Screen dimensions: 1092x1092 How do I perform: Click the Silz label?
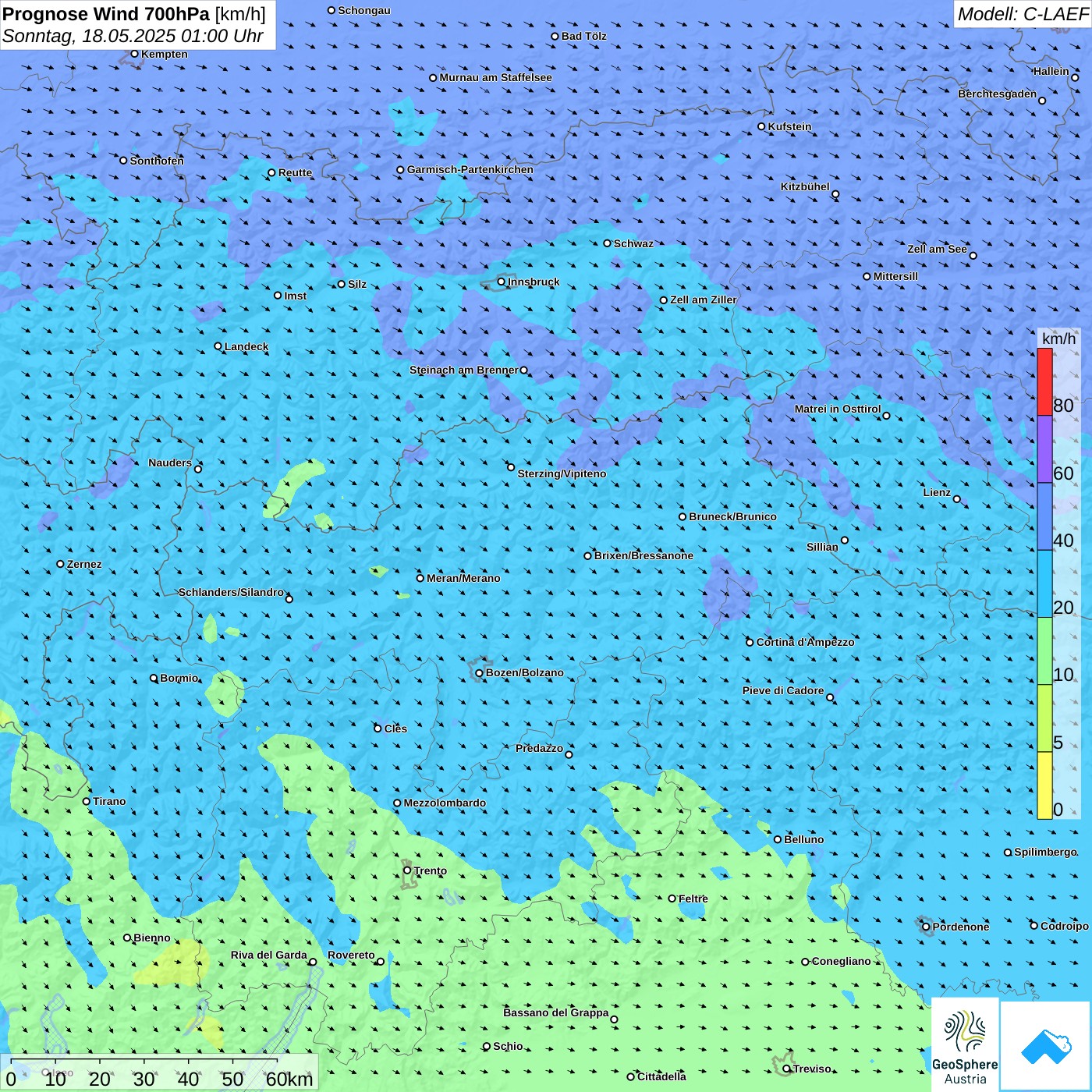[x=357, y=284]
